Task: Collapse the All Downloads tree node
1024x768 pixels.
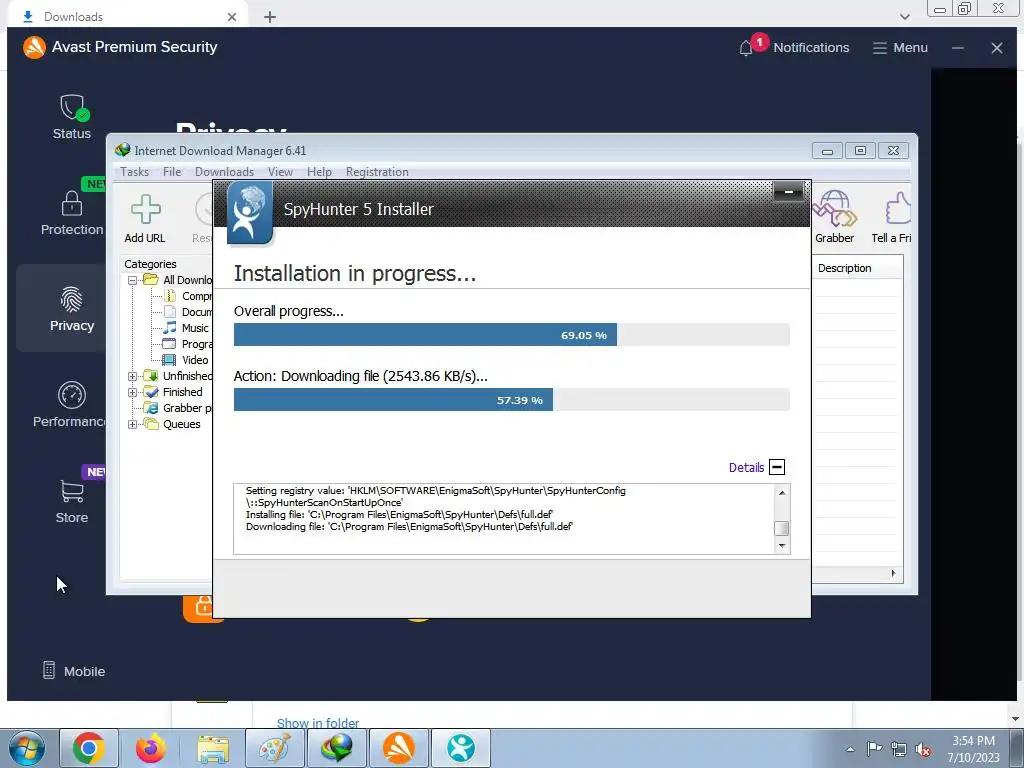Action: click(133, 280)
